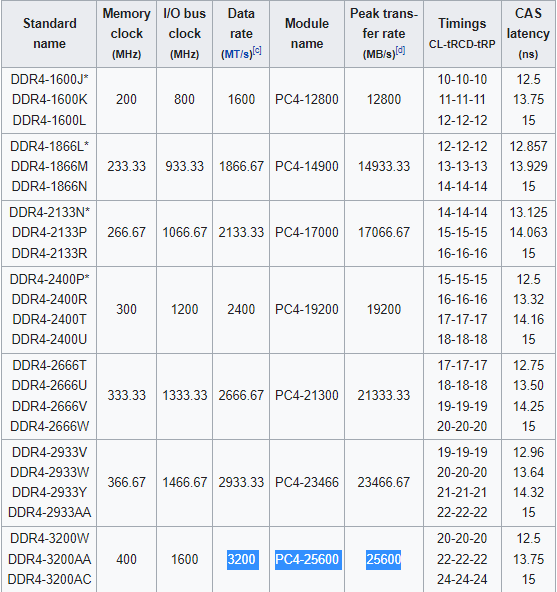Click the 10-10-10 timings entry
This screenshot has width=557, height=592.
click(x=462, y=80)
